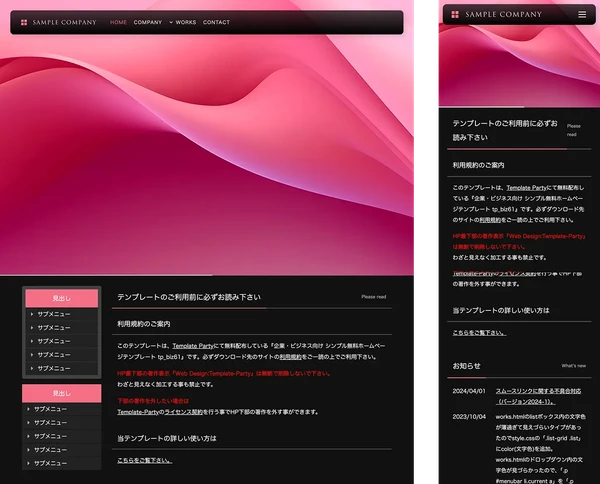Screen dimensions: 600x484
Task: Click こちらをご覧下さい link in mobile view
Action: [x=479, y=333]
